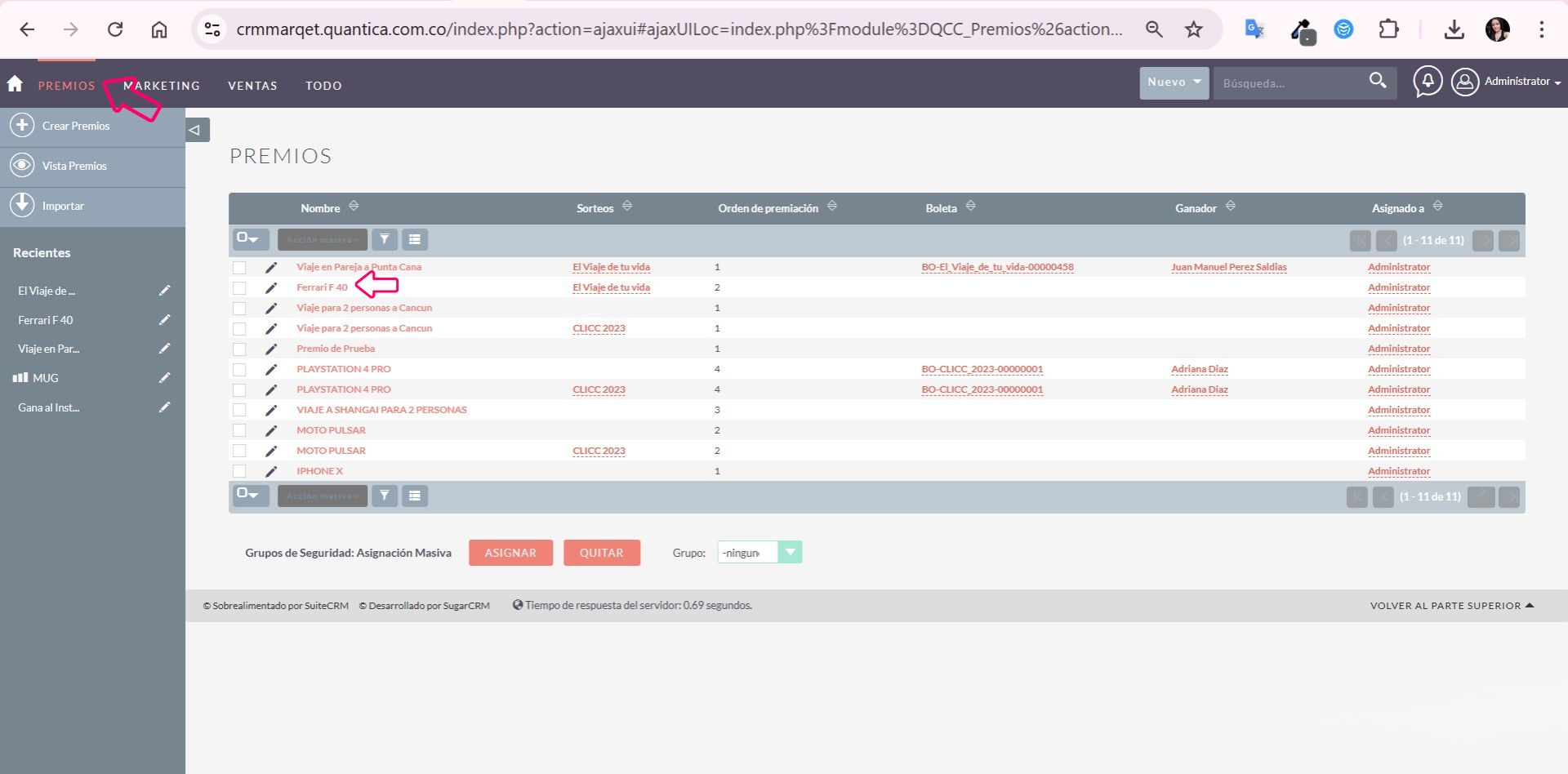
Task: Edit Ferrari F 40 row pencil icon
Action: (x=271, y=287)
